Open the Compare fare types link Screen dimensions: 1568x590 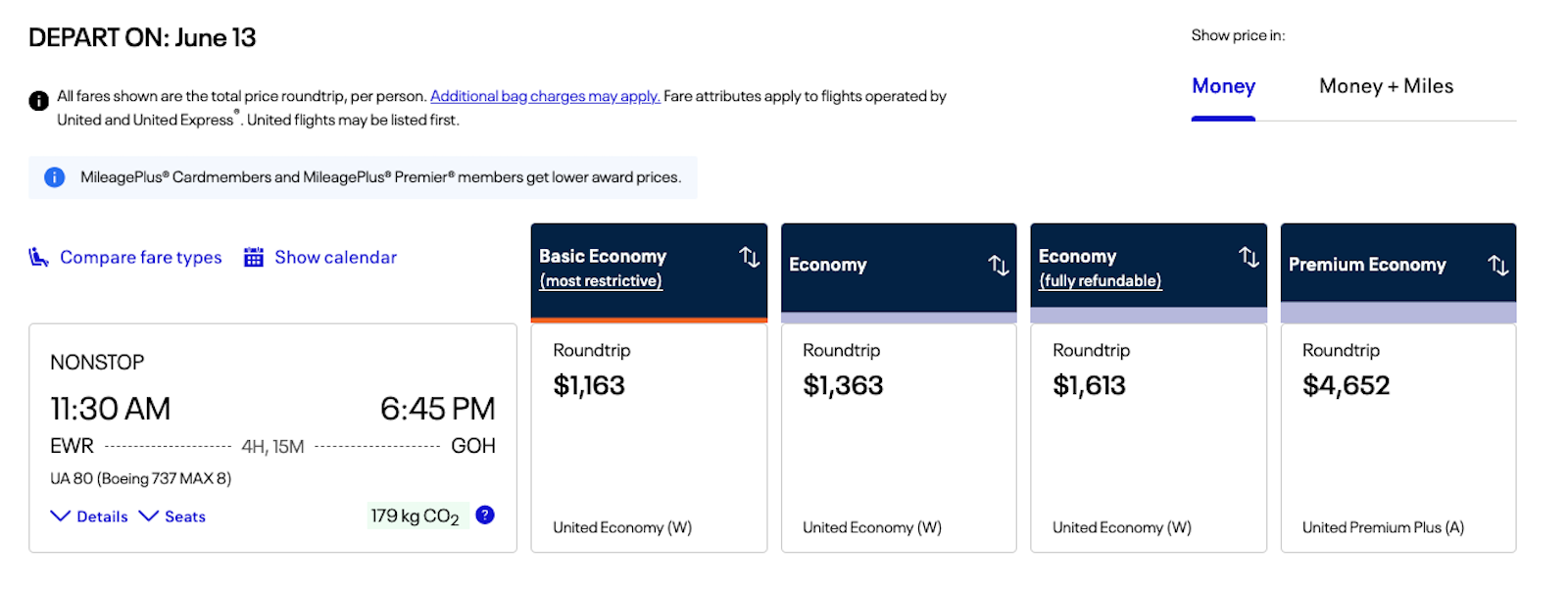click(x=141, y=257)
